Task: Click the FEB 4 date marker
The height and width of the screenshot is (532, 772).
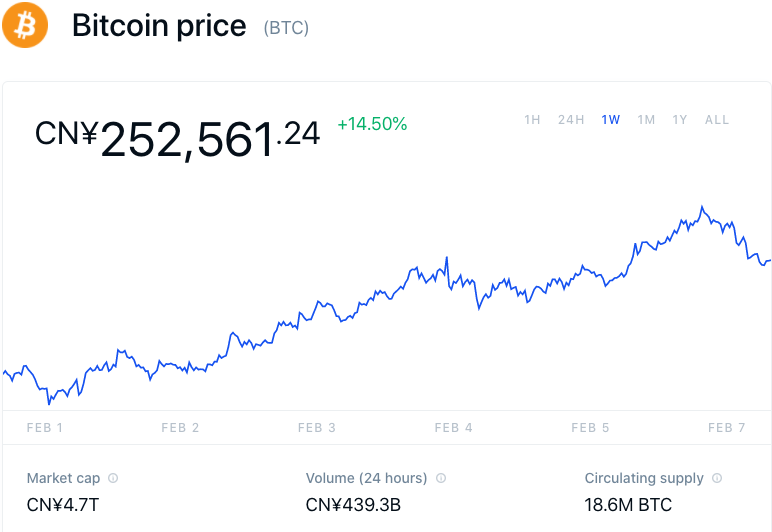Action: point(454,428)
